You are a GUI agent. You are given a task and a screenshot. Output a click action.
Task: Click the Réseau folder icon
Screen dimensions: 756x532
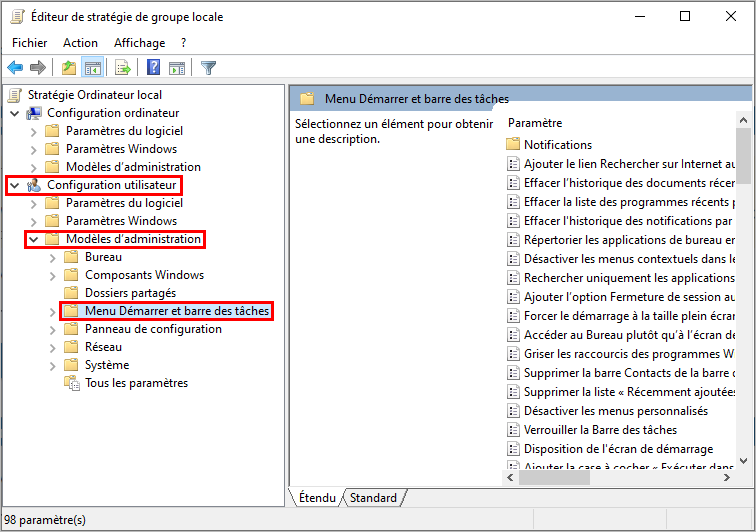(71, 347)
